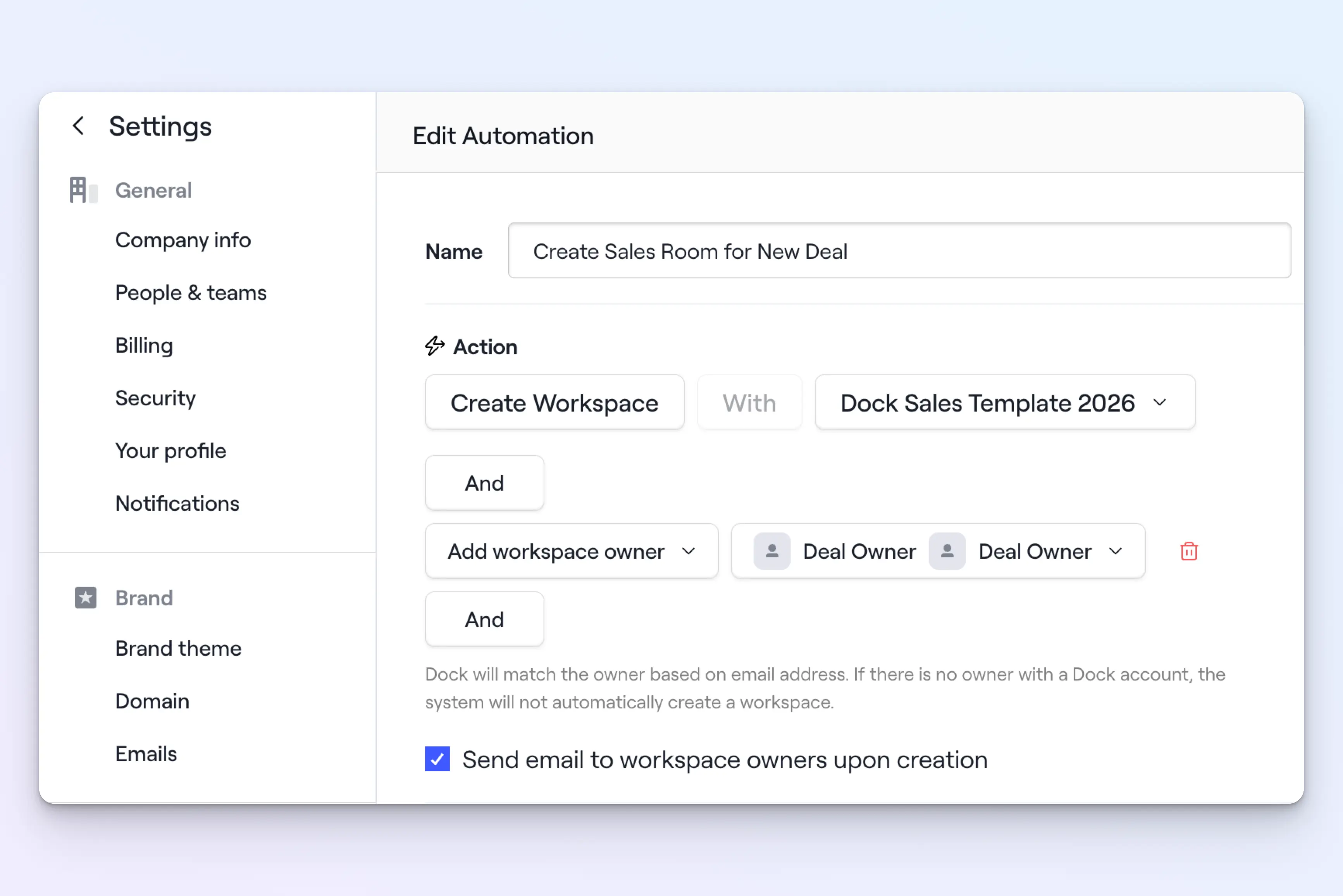Open Company info settings
Screen dimensions: 1343x896
coord(183,240)
